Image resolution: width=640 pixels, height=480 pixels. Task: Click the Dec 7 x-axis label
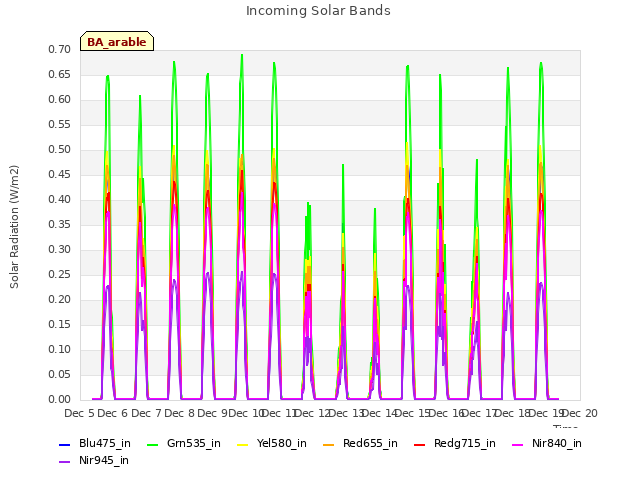147,413
